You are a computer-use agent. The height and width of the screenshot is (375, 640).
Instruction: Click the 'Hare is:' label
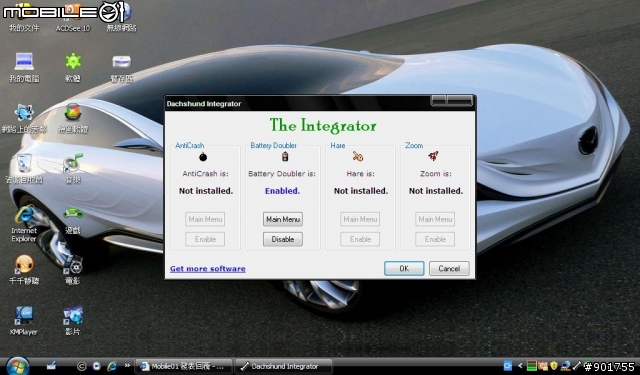click(360, 173)
